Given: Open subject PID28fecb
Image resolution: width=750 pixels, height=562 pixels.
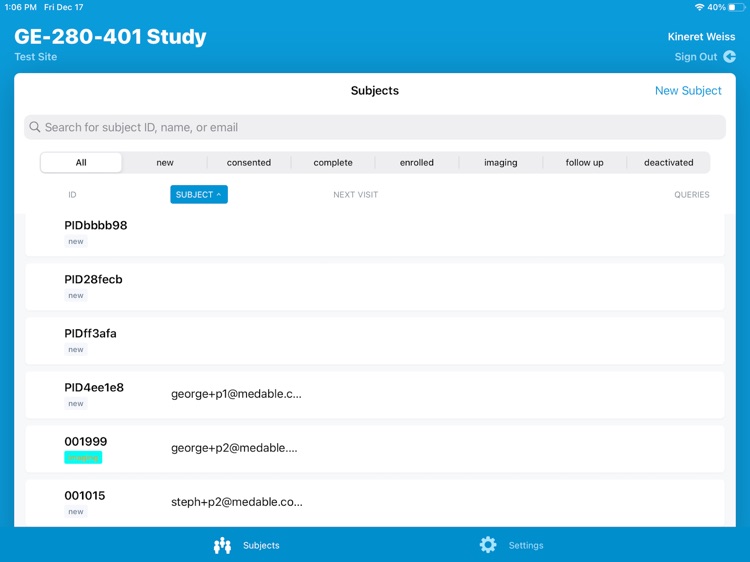Looking at the screenshot, I should pos(375,287).
